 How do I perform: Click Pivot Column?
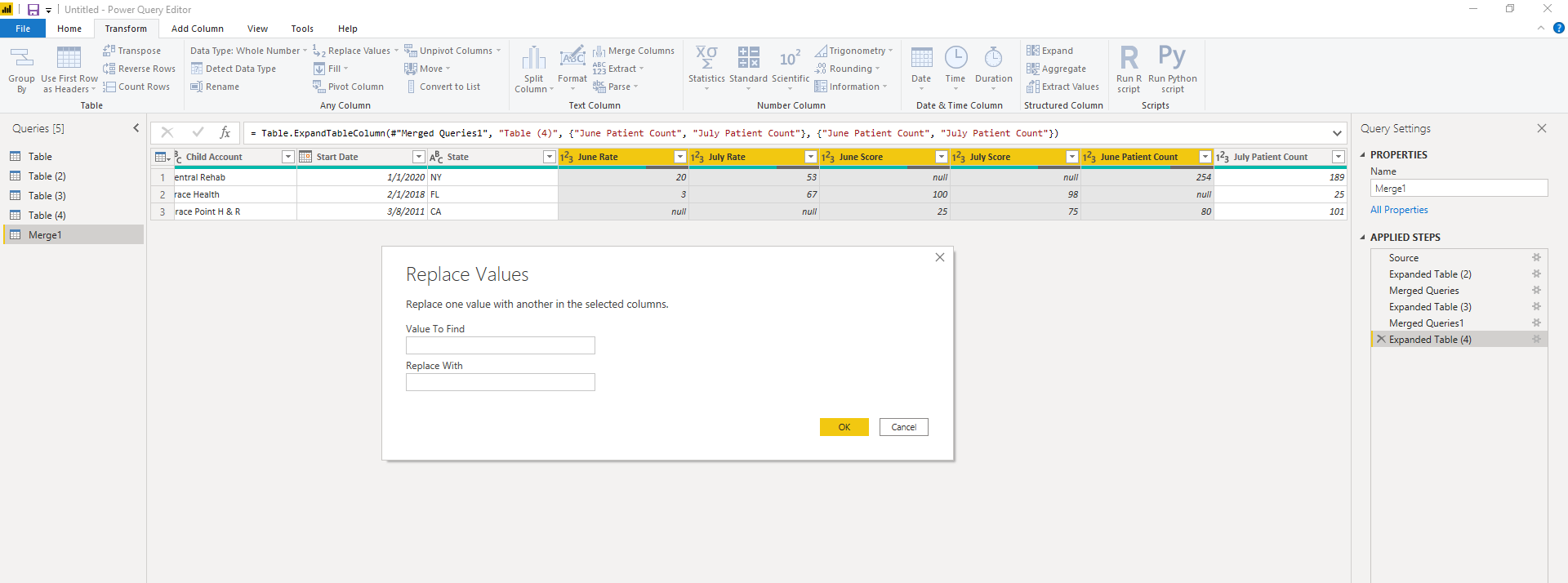point(348,87)
